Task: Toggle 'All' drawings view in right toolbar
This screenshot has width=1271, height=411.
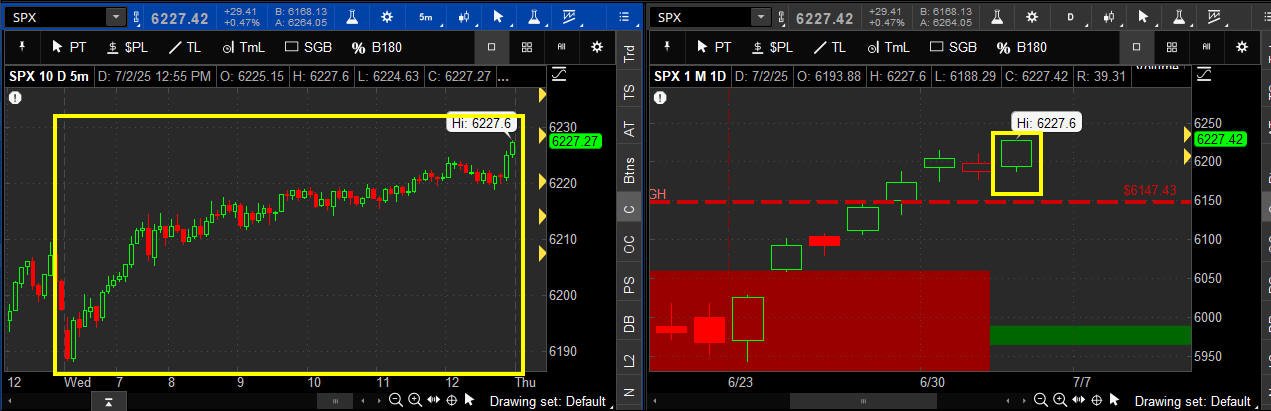Action: click(x=1207, y=47)
